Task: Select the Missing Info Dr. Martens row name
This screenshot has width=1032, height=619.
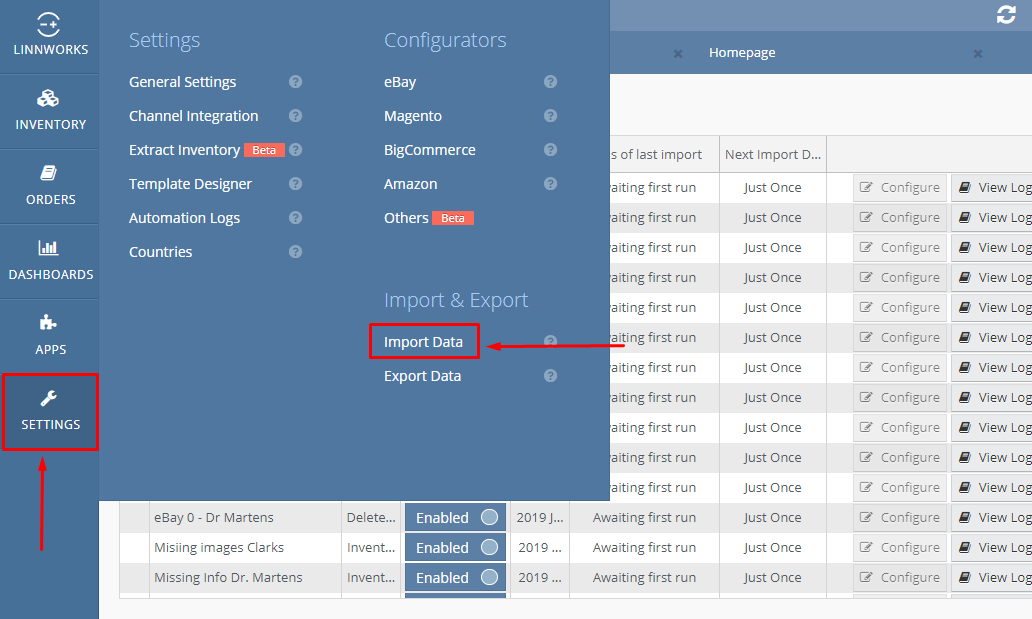Action: coord(228,578)
